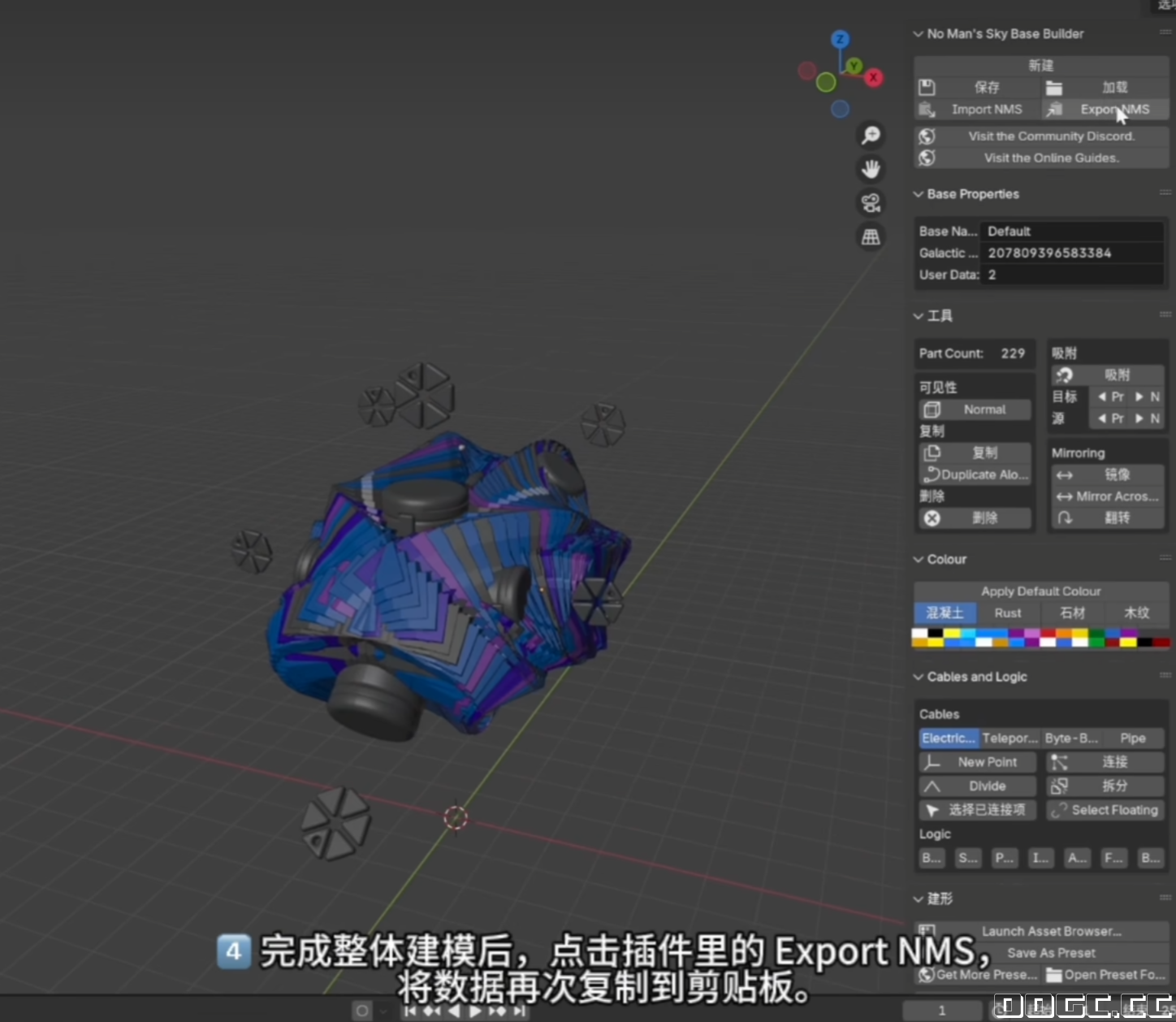
Task: Click the 吸附 snap magnet button
Action: (x=1107, y=375)
